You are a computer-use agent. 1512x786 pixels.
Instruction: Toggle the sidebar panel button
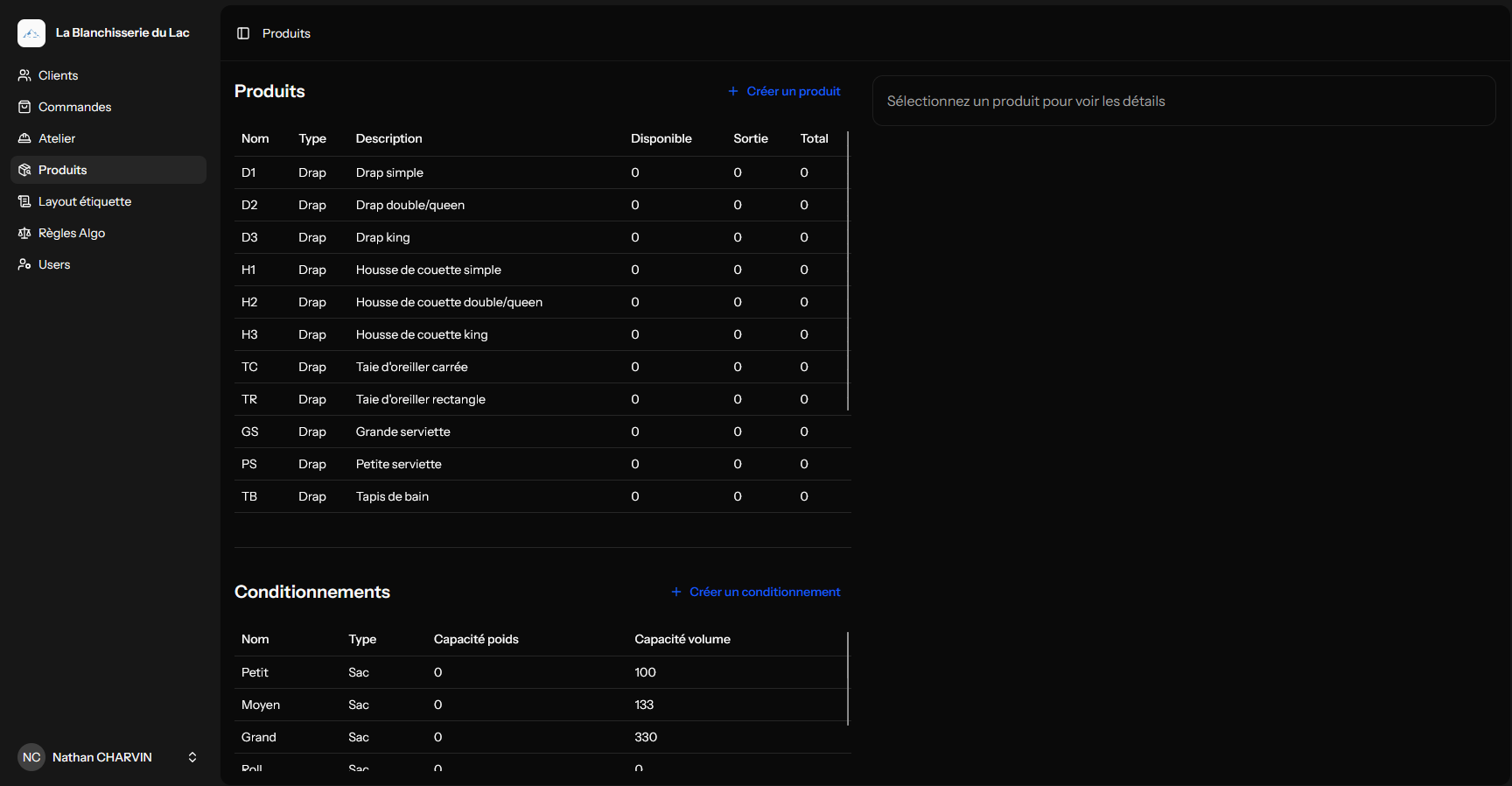pyautogui.click(x=243, y=33)
